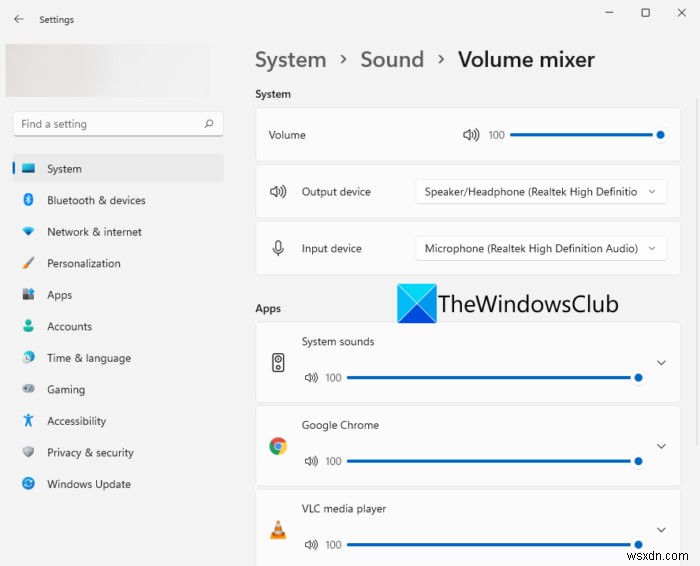
Task: Click the Accounts person icon
Action: [x=28, y=326]
